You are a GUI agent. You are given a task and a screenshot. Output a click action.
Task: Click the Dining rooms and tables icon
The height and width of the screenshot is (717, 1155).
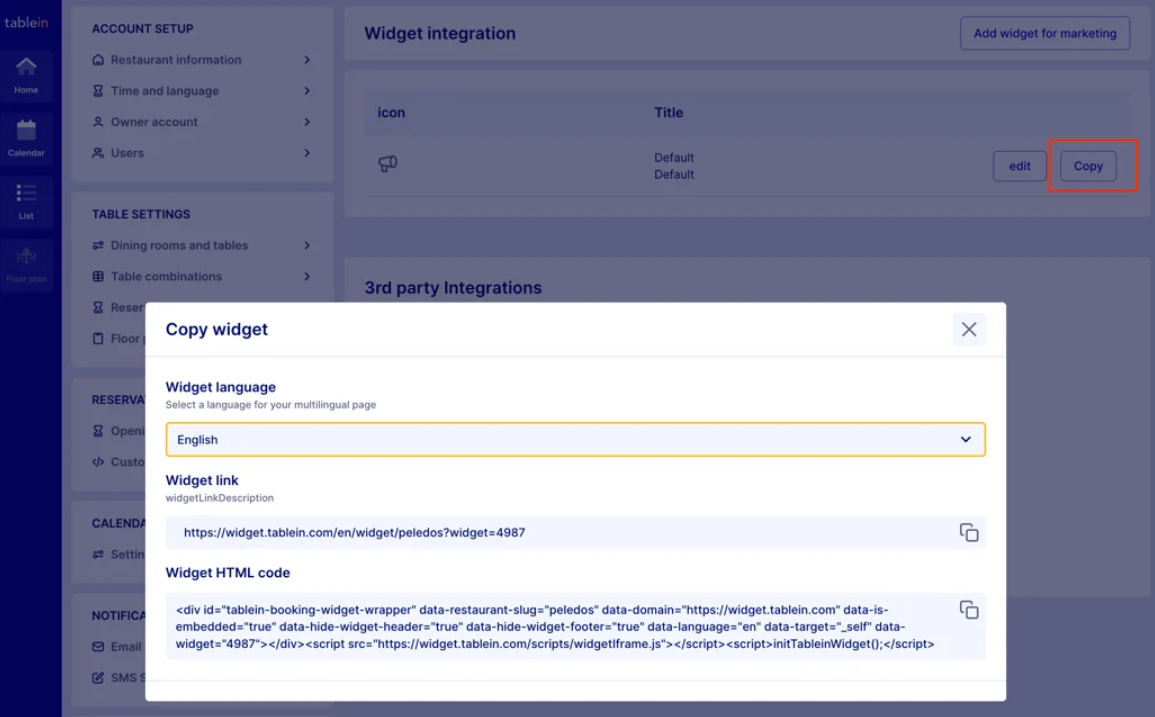coord(98,245)
